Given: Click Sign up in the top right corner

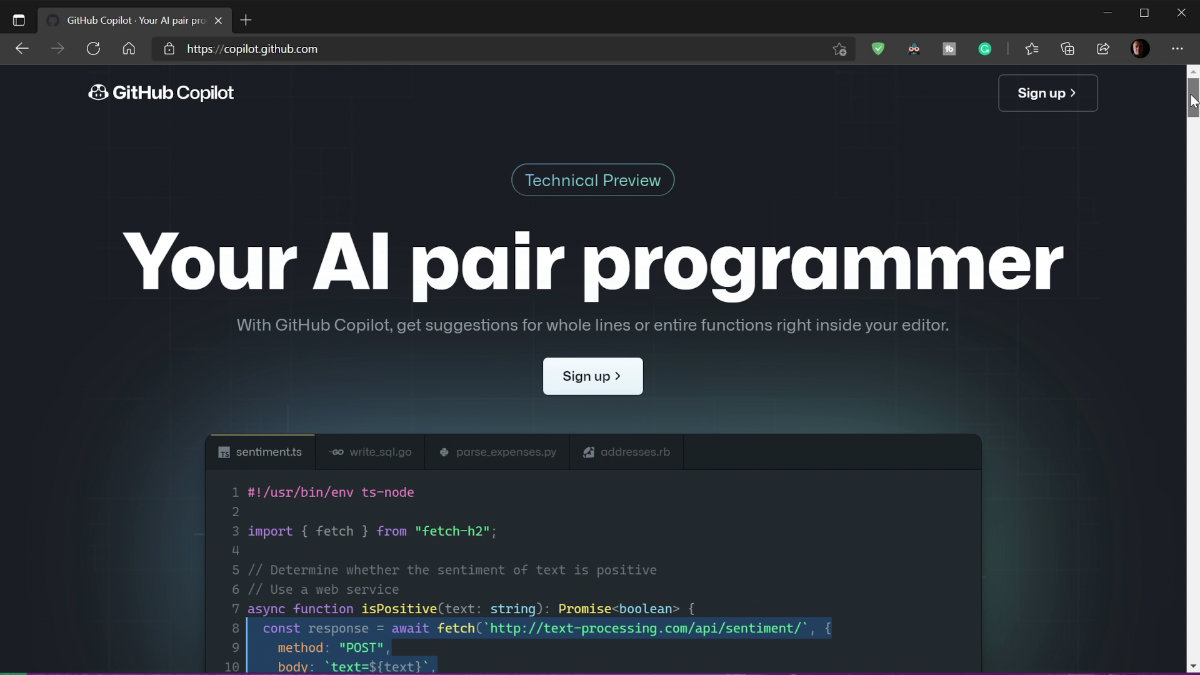Looking at the screenshot, I should pos(1047,92).
